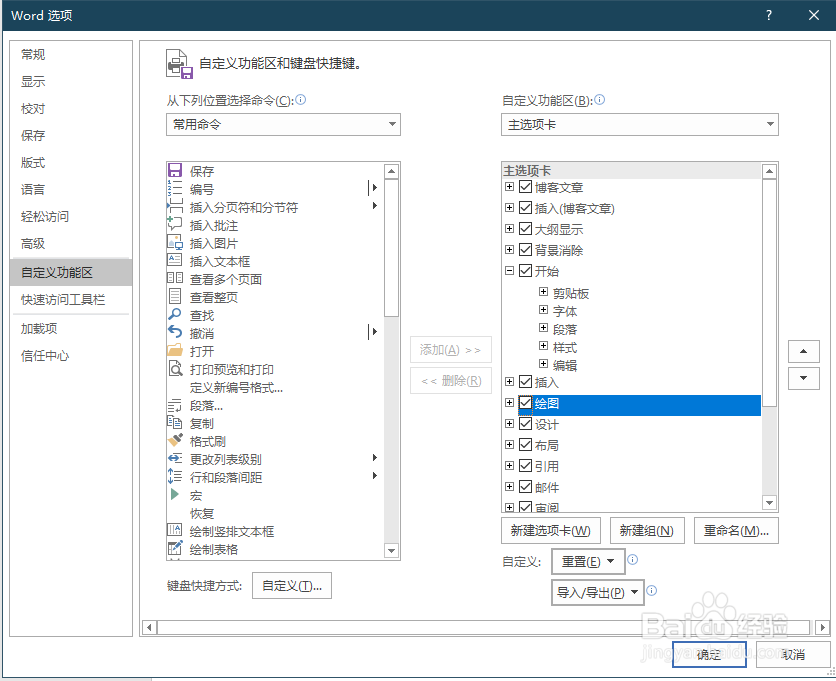This screenshot has width=836, height=681.
Task: Click the draw table (绘制表格) icon
Action: pos(175,549)
